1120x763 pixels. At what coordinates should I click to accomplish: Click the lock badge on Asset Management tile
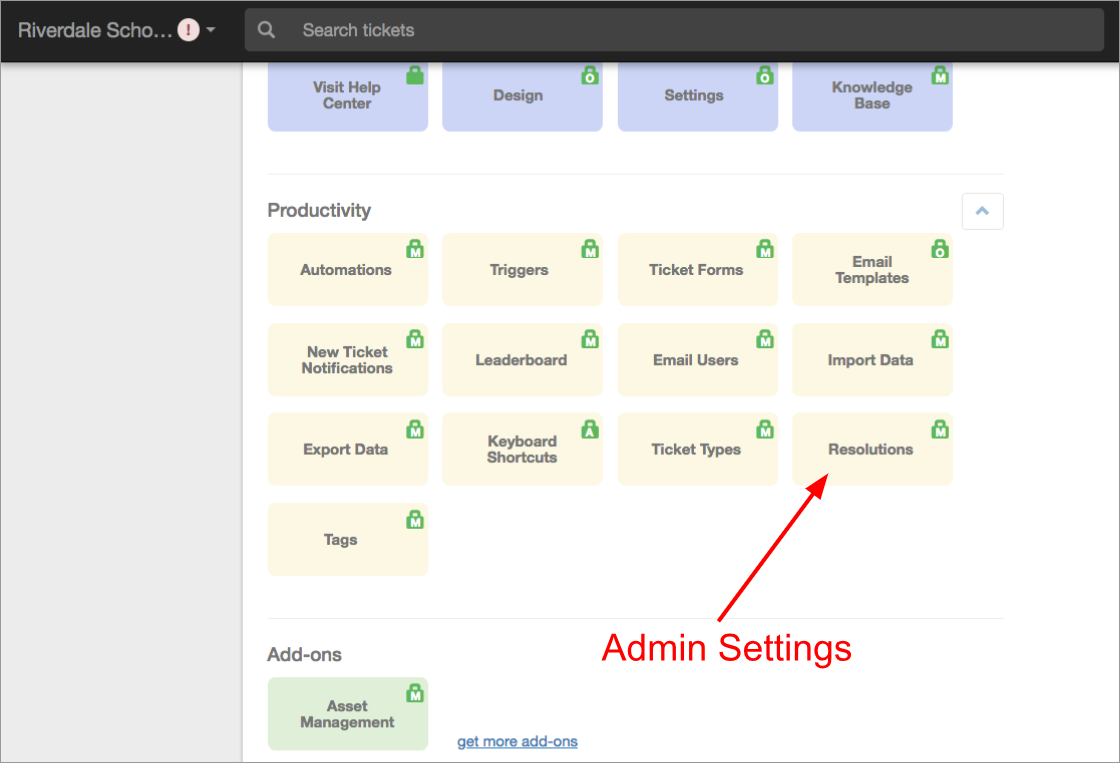pyautogui.click(x=415, y=693)
